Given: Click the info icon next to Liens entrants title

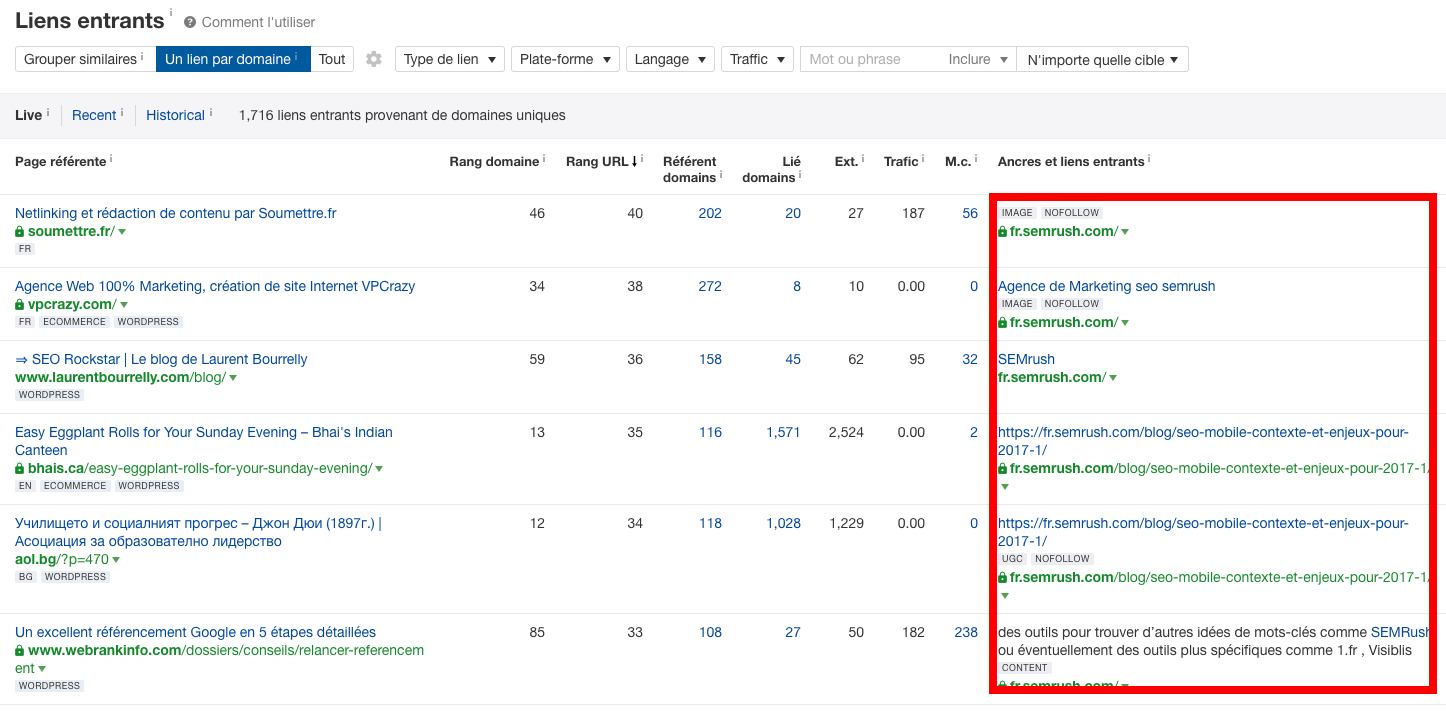Looking at the screenshot, I should point(171,12).
